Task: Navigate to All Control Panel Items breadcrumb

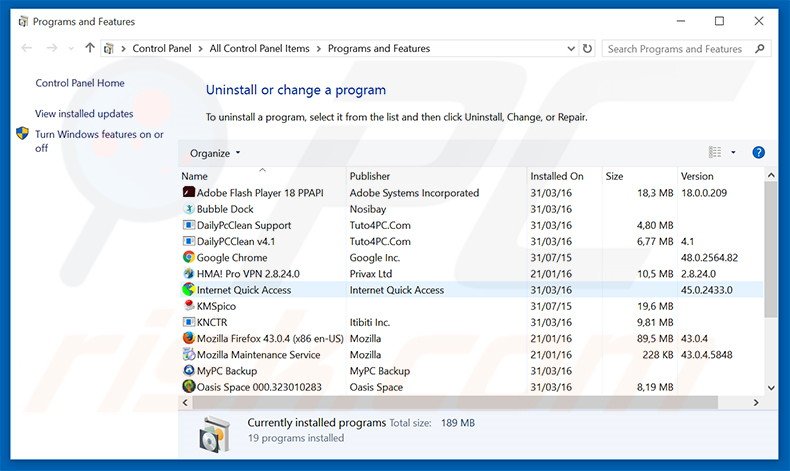Action: click(x=259, y=49)
